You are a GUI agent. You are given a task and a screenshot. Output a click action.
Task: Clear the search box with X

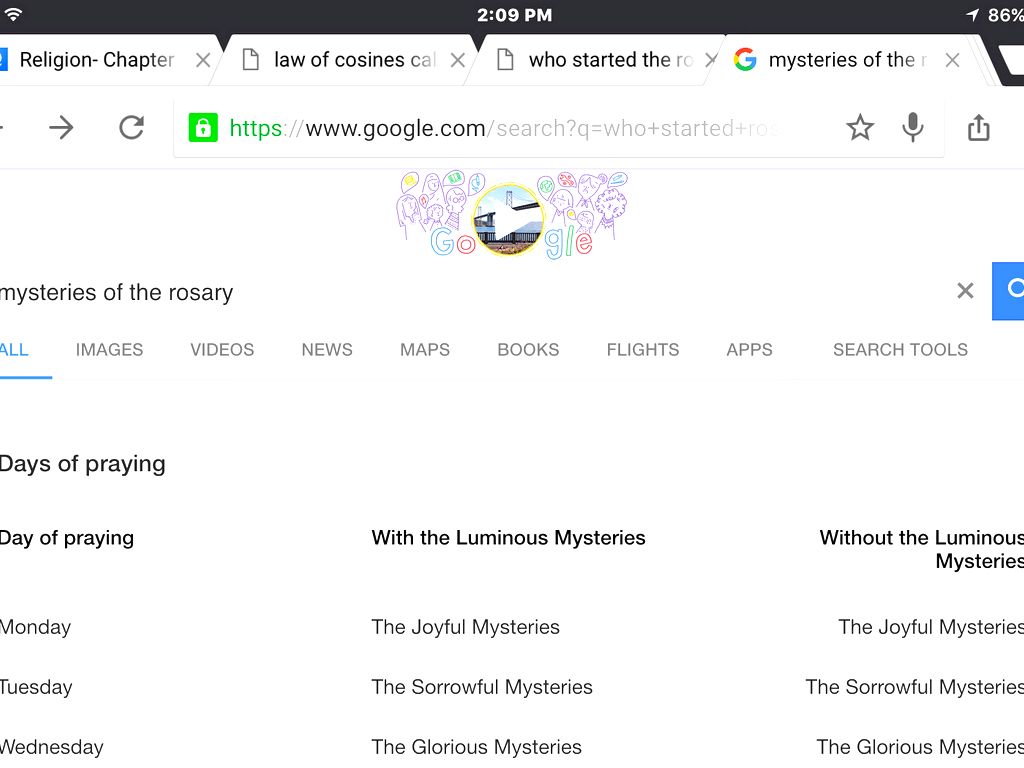pyautogui.click(x=965, y=291)
